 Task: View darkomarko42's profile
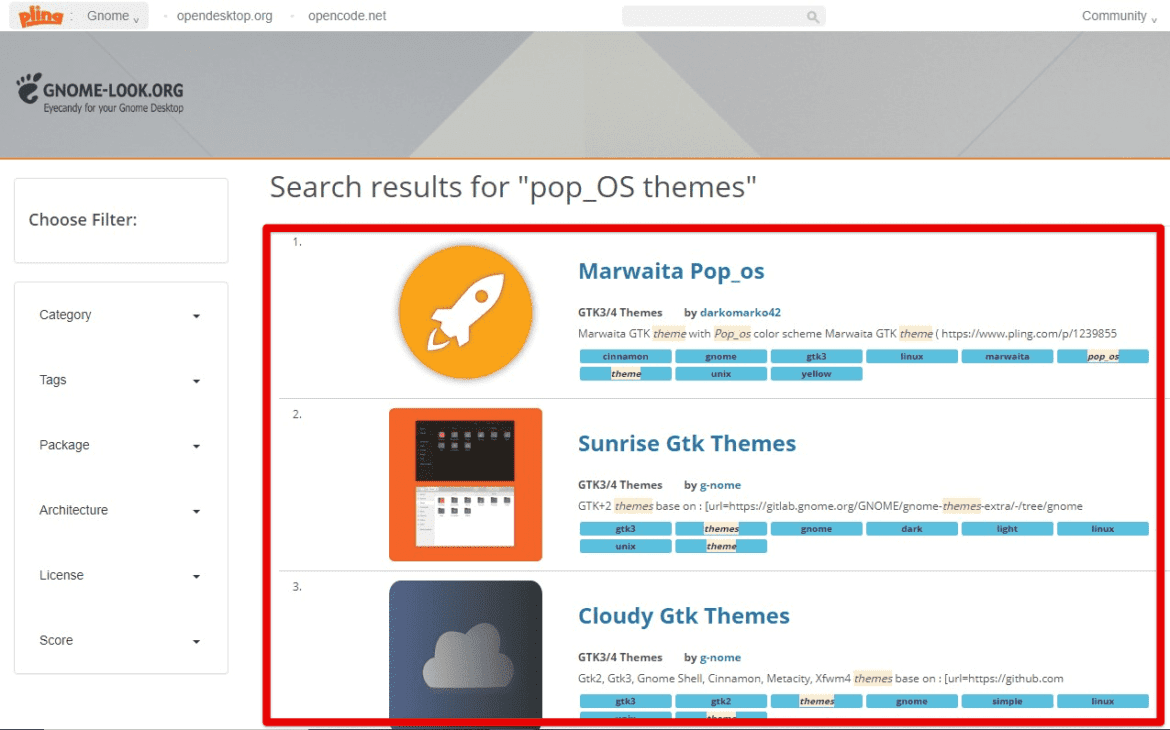[x=740, y=312]
